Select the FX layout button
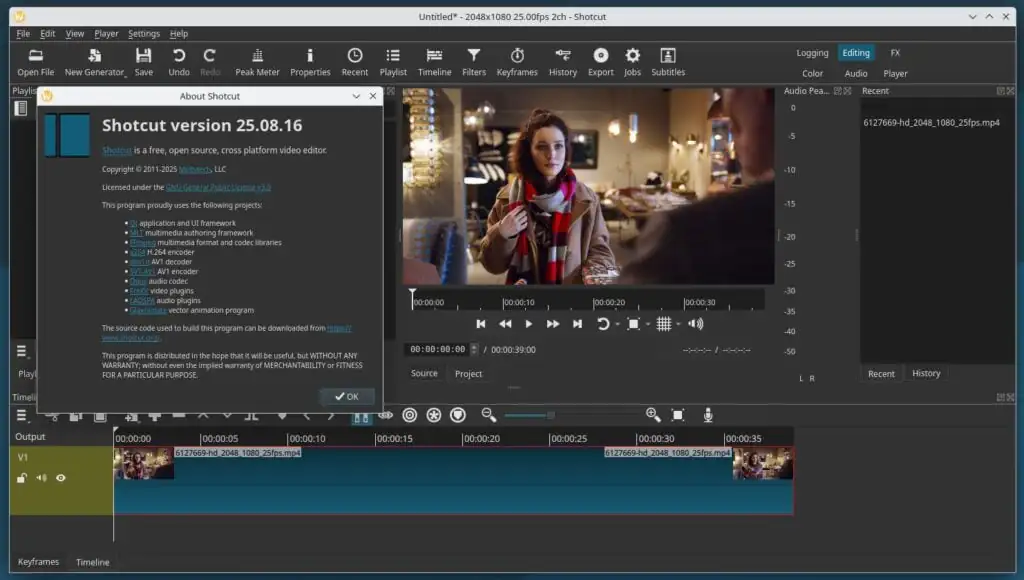Viewport: 1024px width, 580px height. 895,53
